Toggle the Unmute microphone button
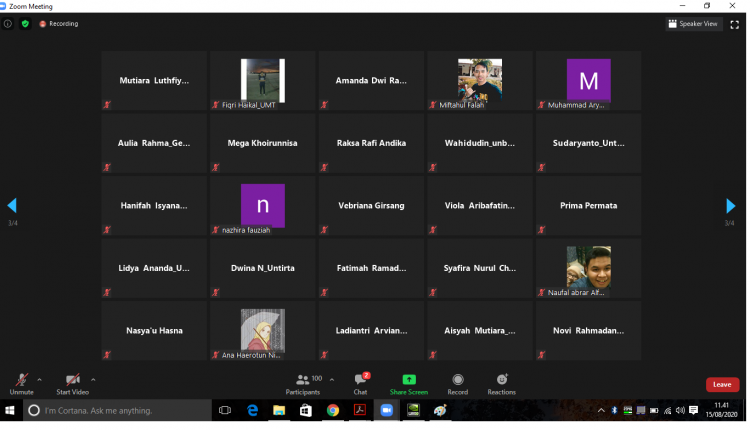750x430 pixels. click(21, 381)
